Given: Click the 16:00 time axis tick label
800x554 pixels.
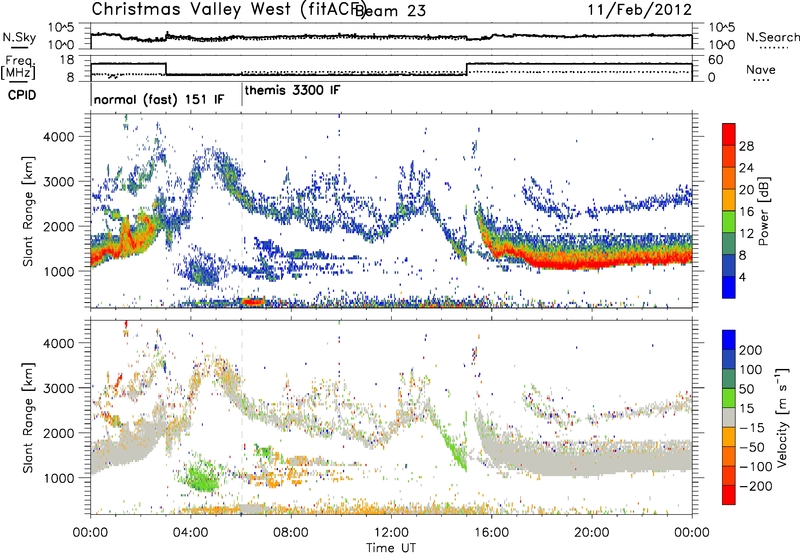Looking at the screenshot, I should tap(491, 533).
